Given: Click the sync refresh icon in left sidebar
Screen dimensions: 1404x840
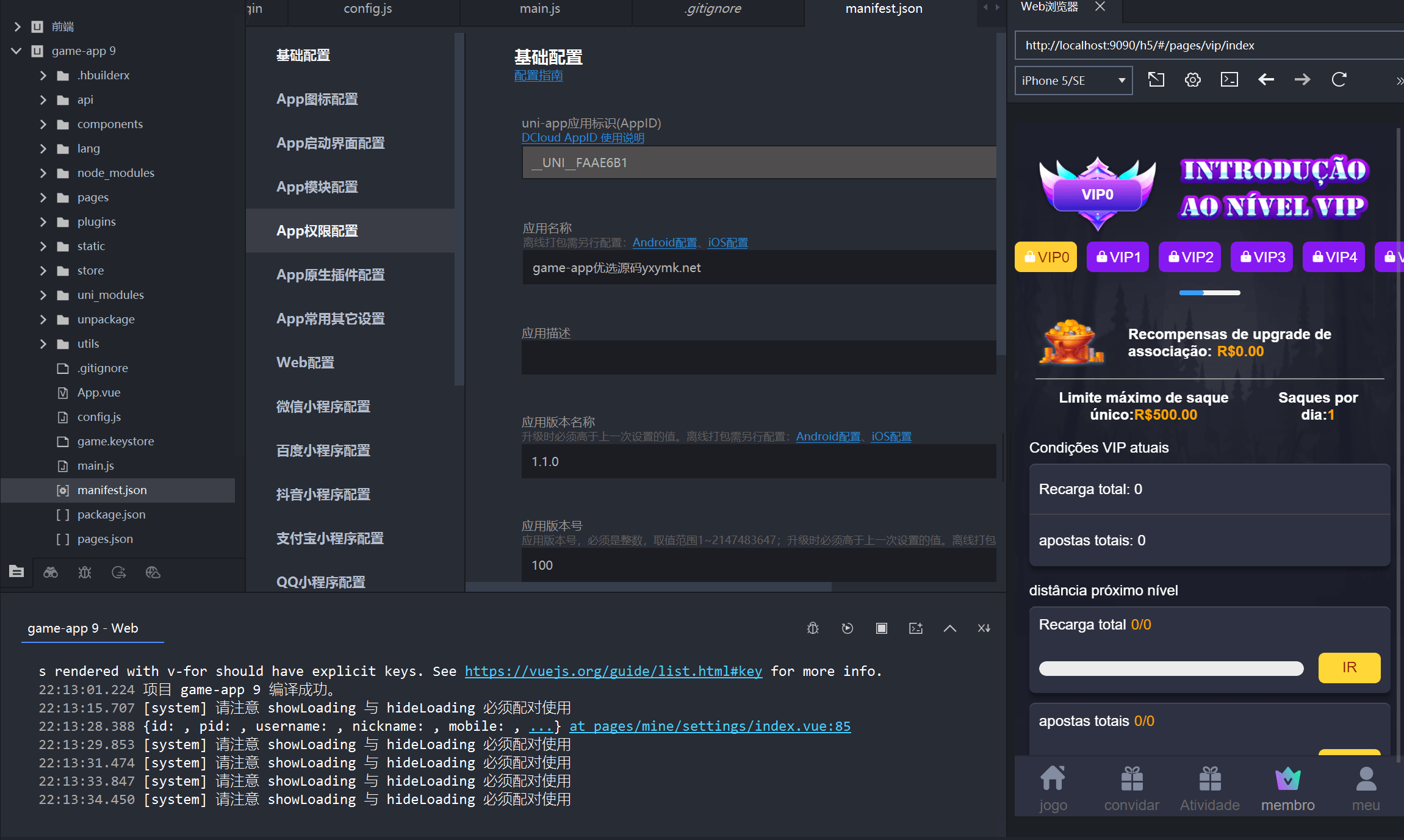Looking at the screenshot, I should (119, 572).
